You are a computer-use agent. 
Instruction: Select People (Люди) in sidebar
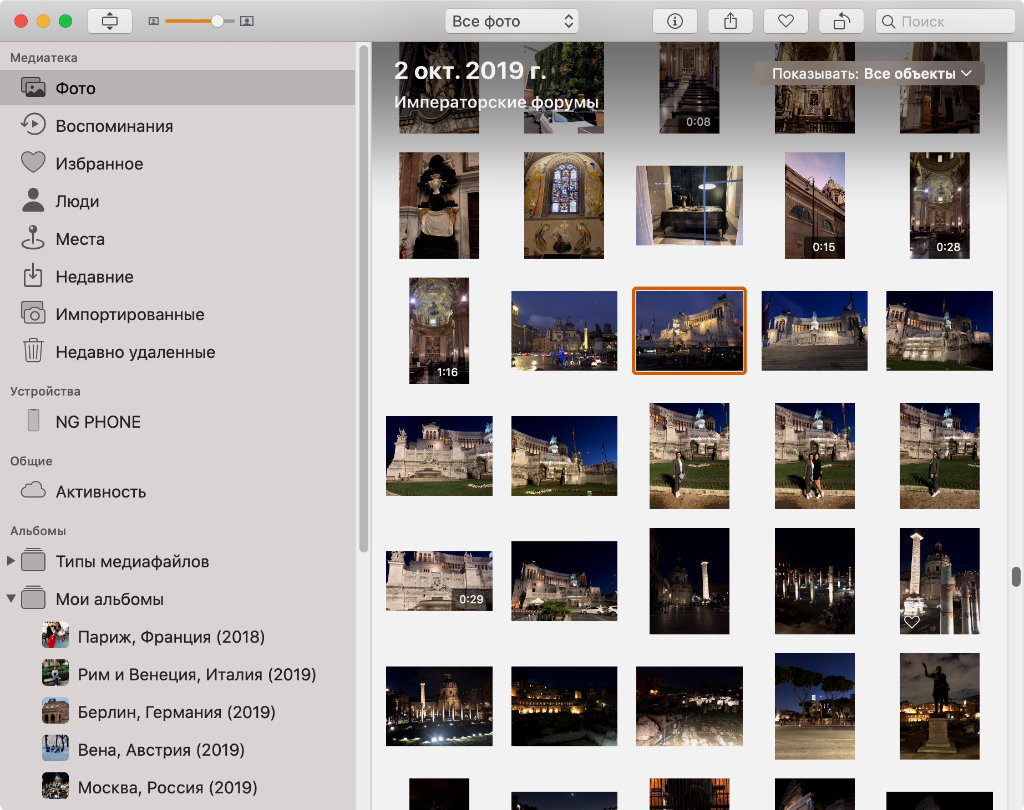pos(77,201)
